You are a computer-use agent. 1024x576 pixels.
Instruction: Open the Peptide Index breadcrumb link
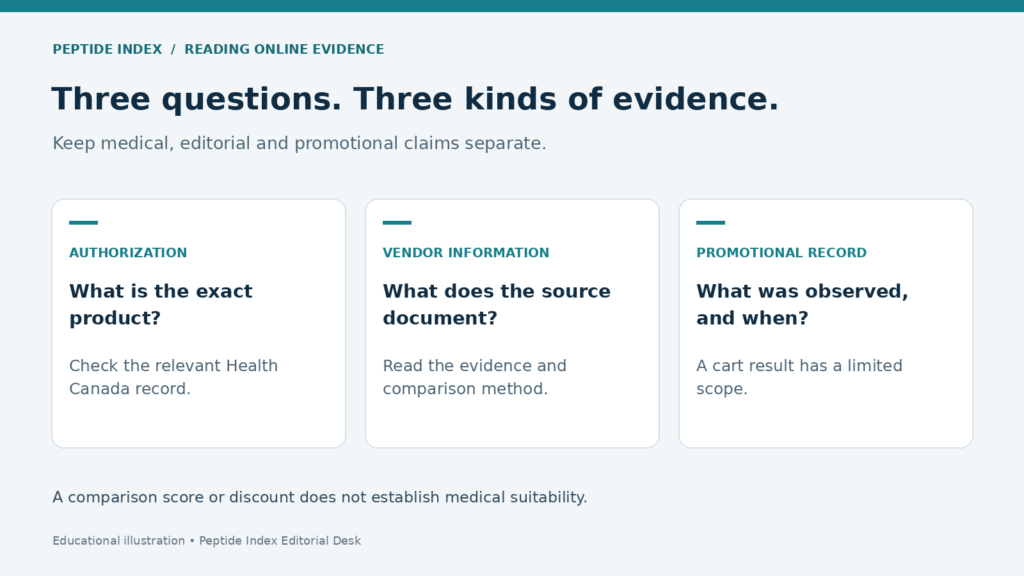pyautogui.click(x=107, y=50)
